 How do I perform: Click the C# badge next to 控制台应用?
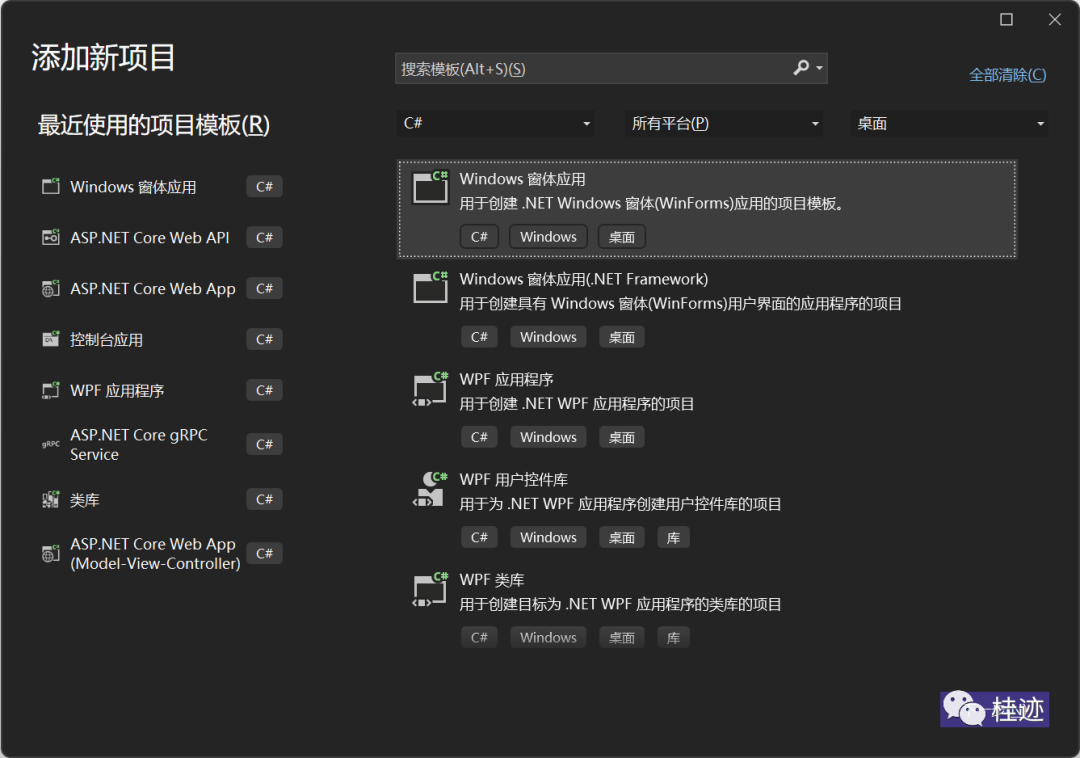[264, 339]
